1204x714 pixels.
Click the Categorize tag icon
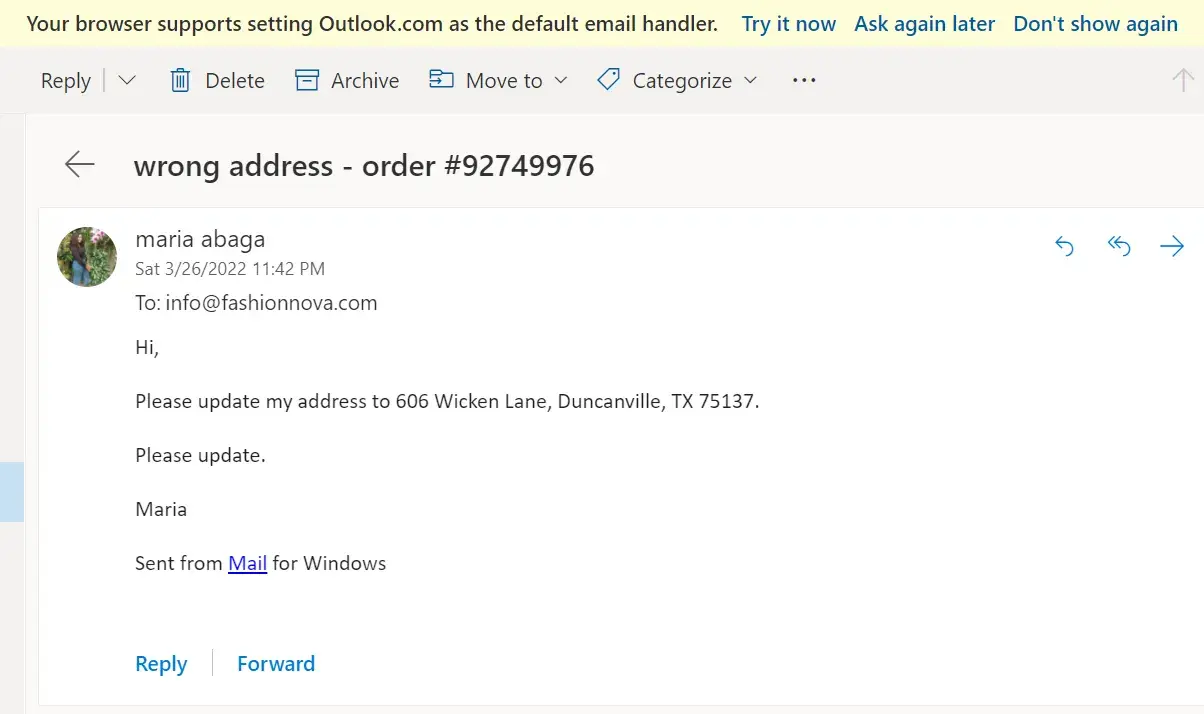point(608,80)
